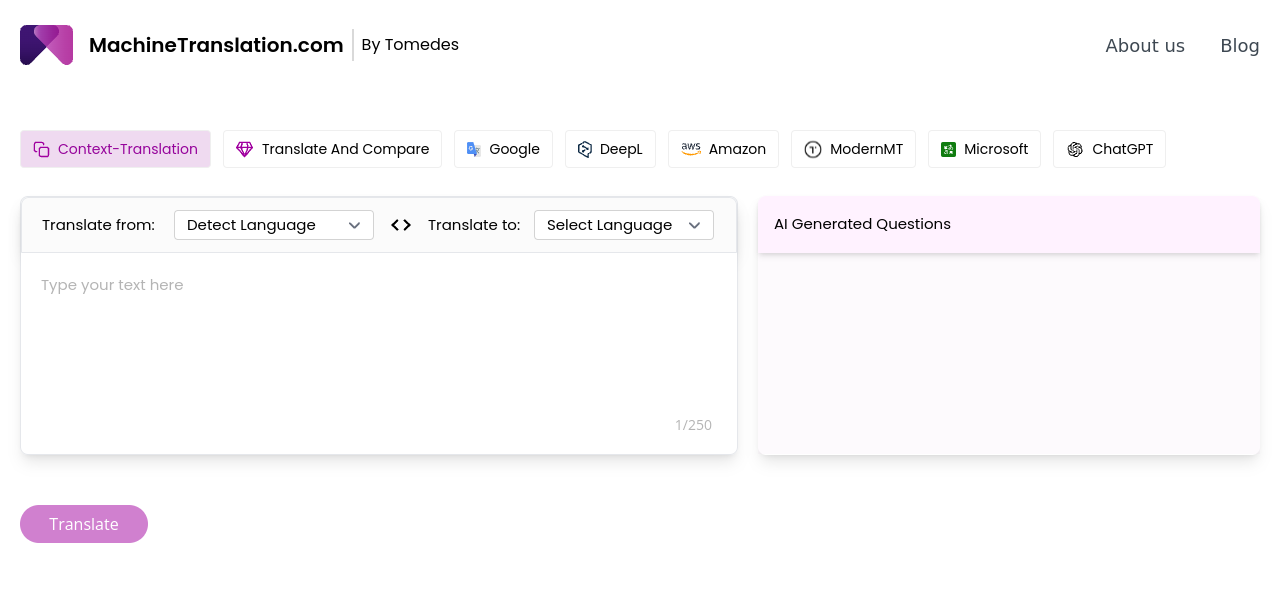Go to the Blog link
Image resolution: width=1280 pixels, height=600 pixels.
click(1239, 46)
